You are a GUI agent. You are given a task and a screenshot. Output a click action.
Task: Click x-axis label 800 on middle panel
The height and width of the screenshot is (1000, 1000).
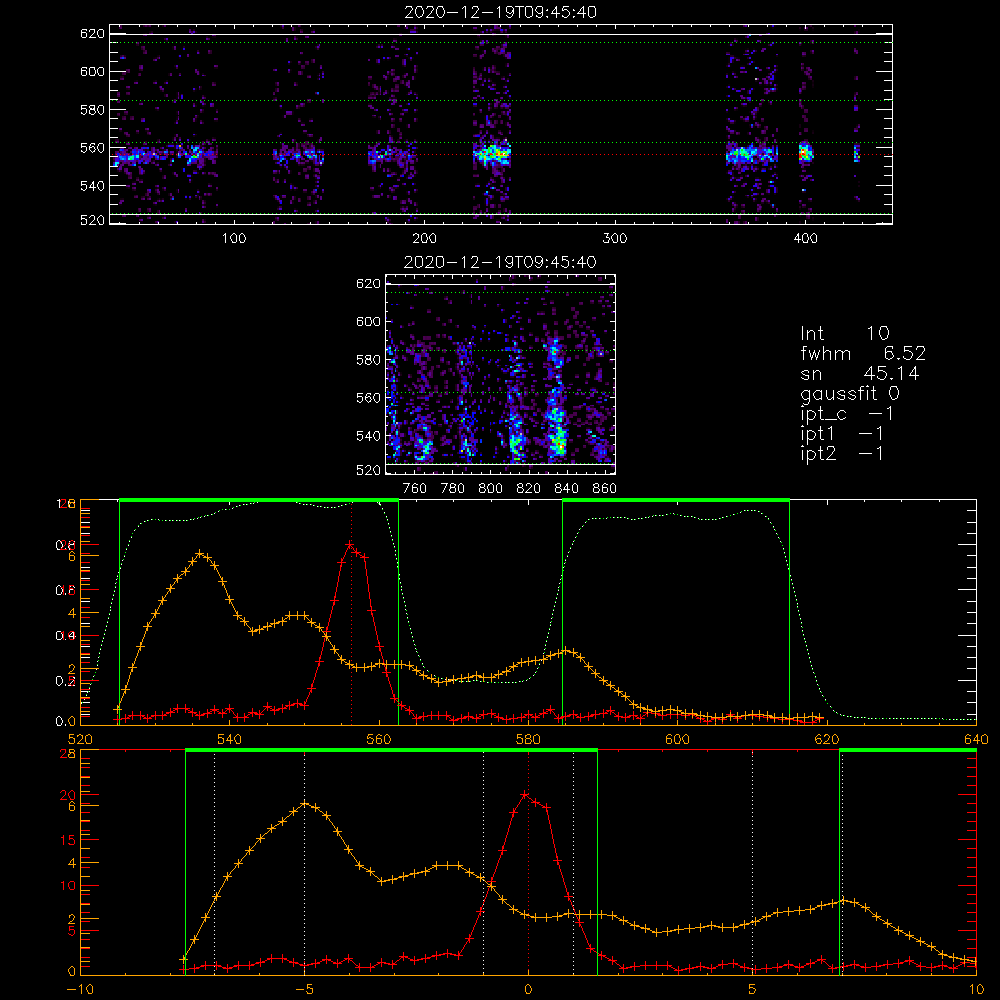pos(490,489)
